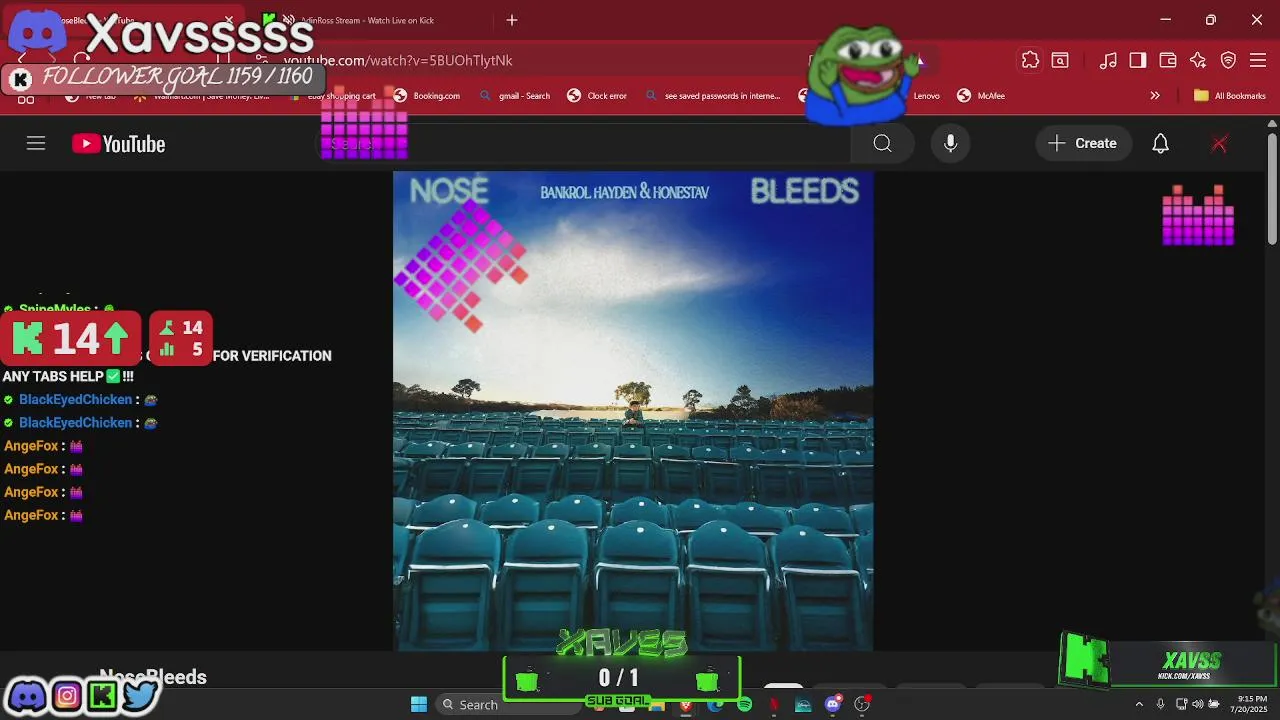Click the YouTube search magnifier button
This screenshot has height=720, width=1280.
click(x=882, y=144)
